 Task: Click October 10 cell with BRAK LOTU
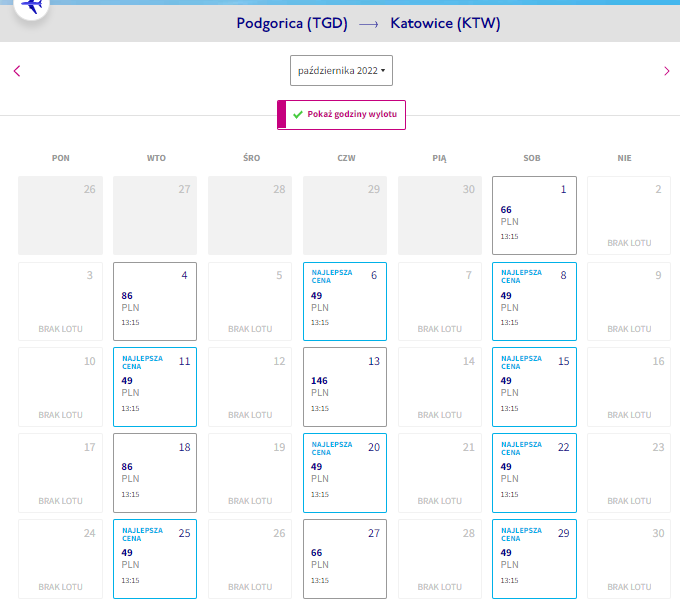click(x=60, y=387)
